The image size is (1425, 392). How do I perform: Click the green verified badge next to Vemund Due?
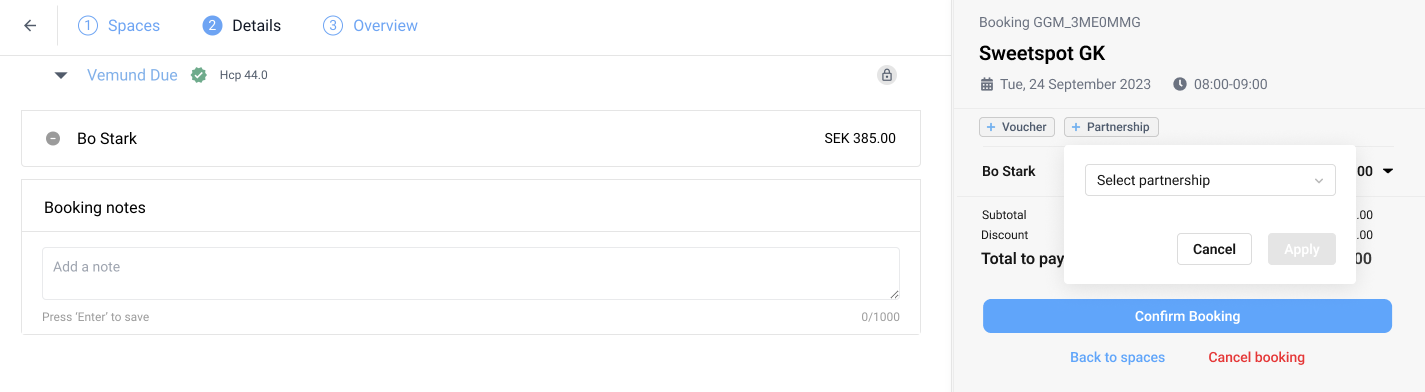pyautogui.click(x=199, y=75)
